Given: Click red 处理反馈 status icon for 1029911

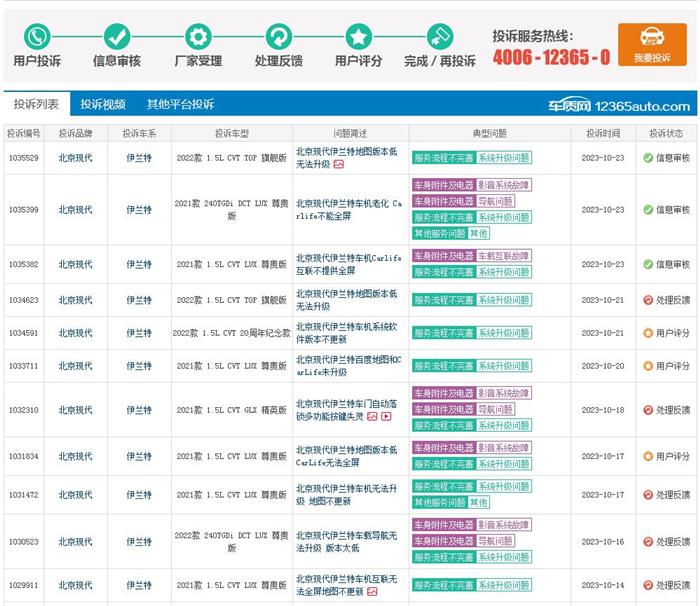Looking at the screenshot, I should pos(648,585).
